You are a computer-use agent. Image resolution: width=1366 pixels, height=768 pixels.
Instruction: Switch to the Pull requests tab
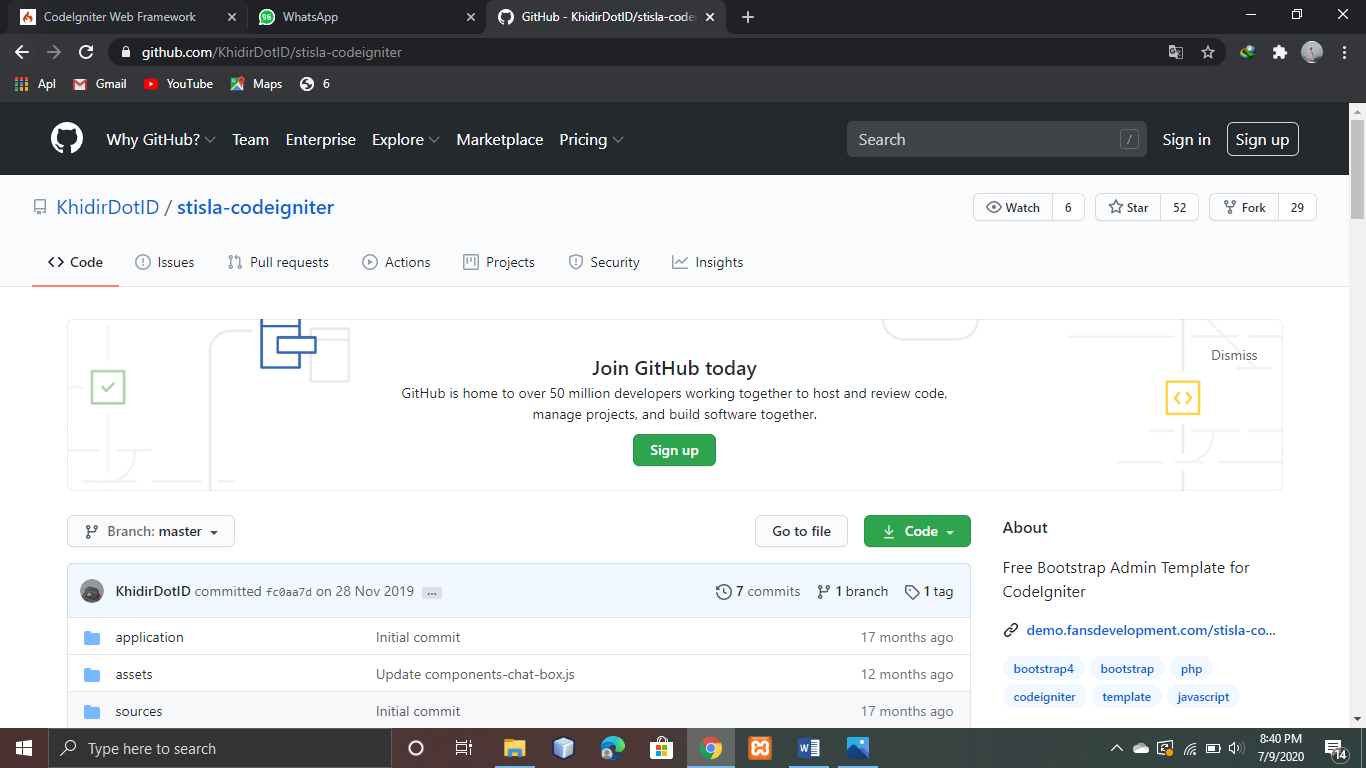[278, 262]
